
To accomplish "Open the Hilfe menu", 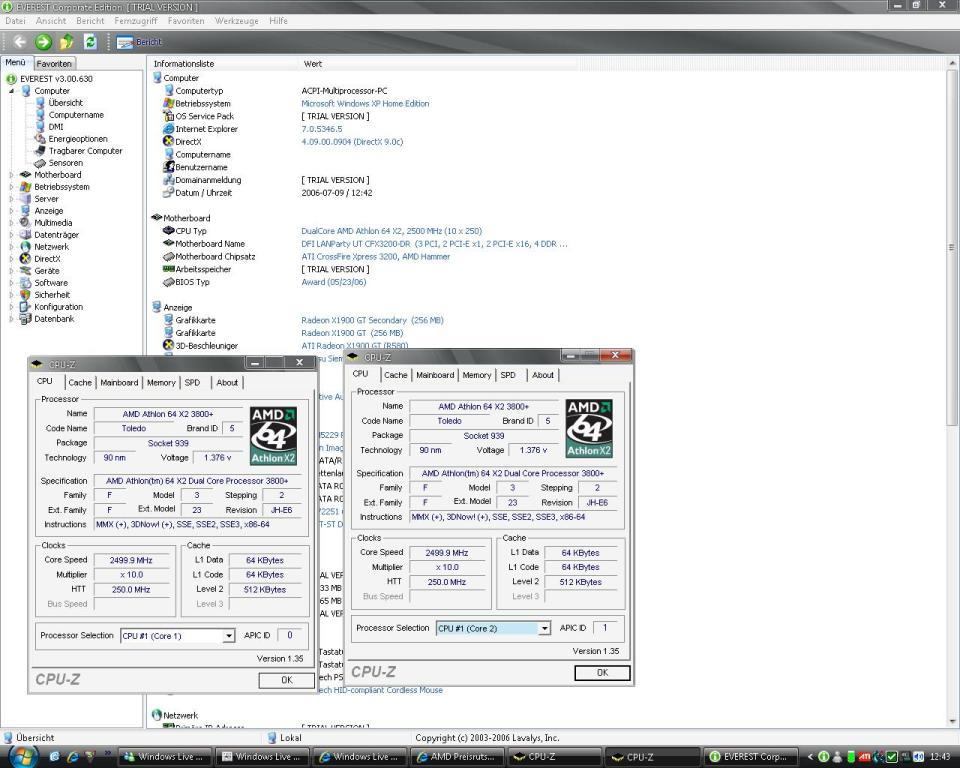I will [x=278, y=21].
